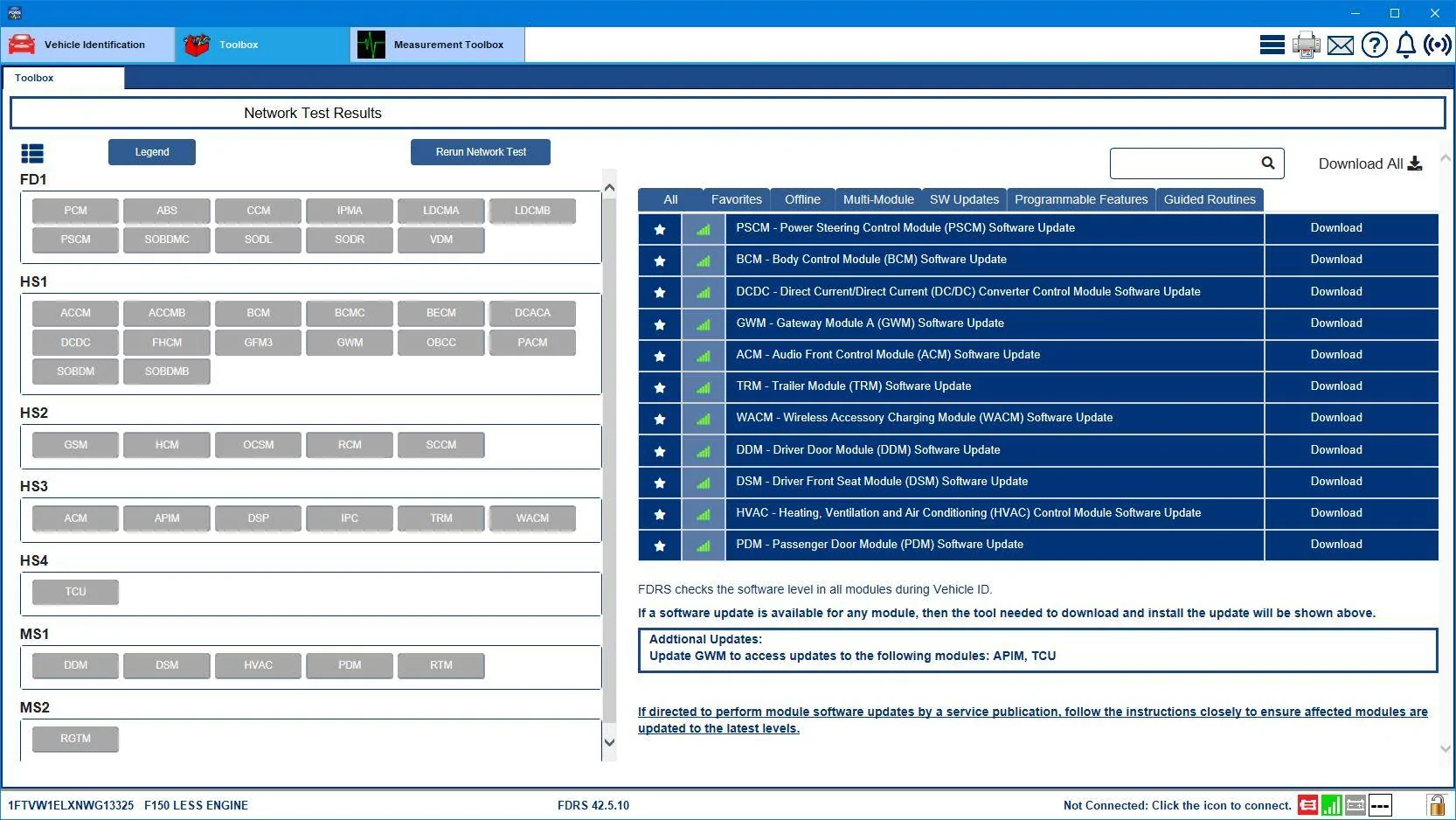Screen dimensions: 1456x820
Task: Favorite the BCM software update star
Action: click(660, 261)
